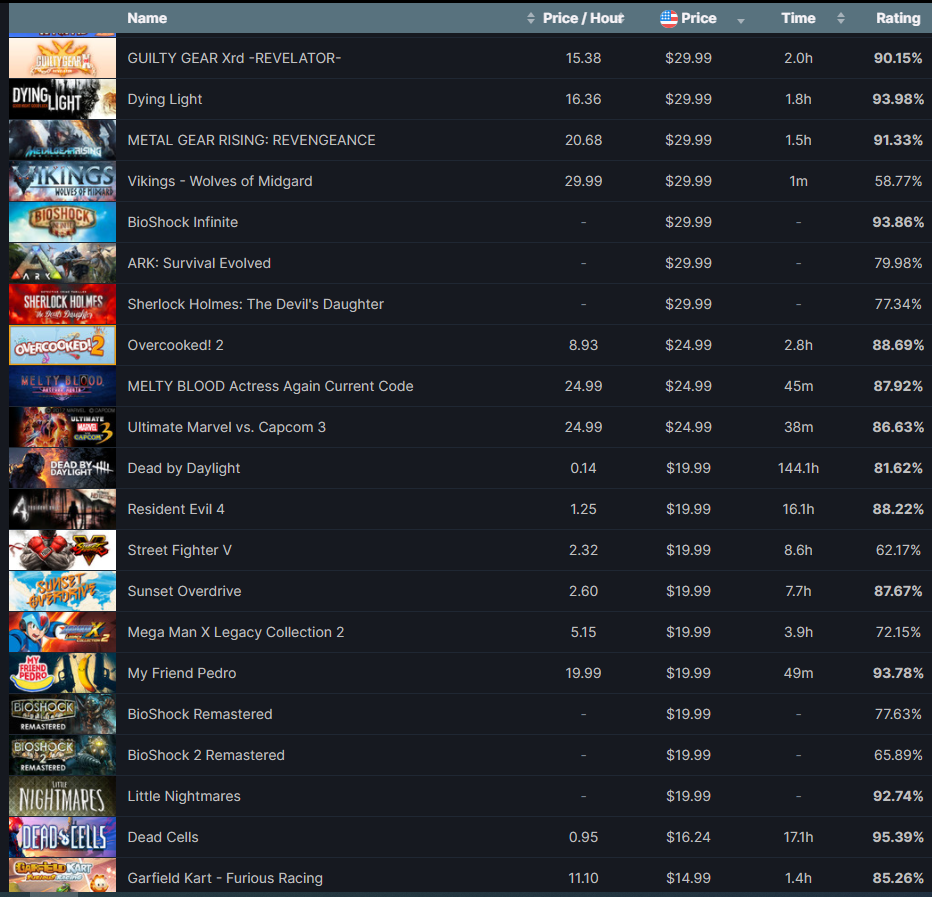Image resolution: width=932 pixels, height=897 pixels.
Task: Sort the list by Name header
Action: click(x=147, y=18)
